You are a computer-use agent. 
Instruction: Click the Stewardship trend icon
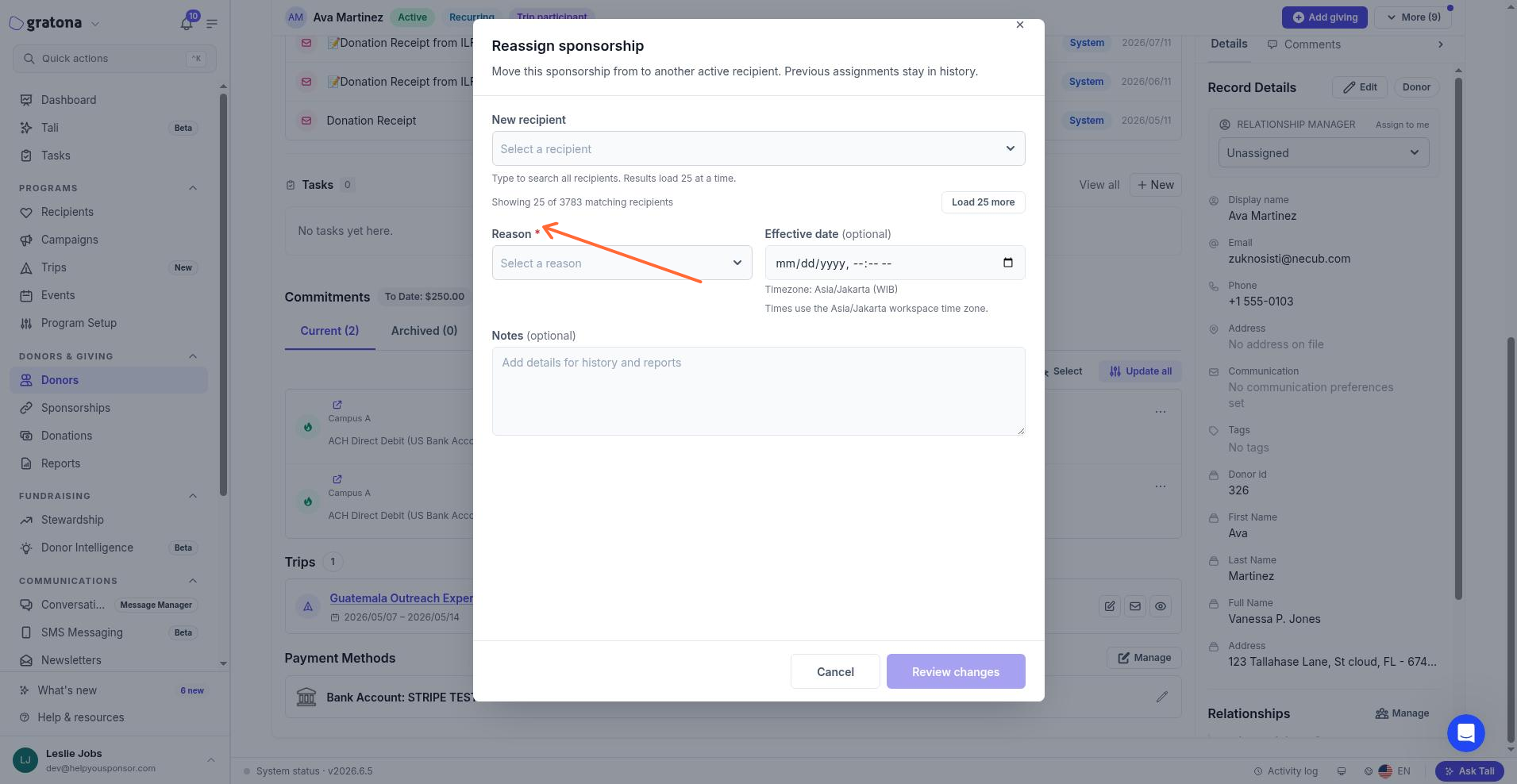click(26, 520)
